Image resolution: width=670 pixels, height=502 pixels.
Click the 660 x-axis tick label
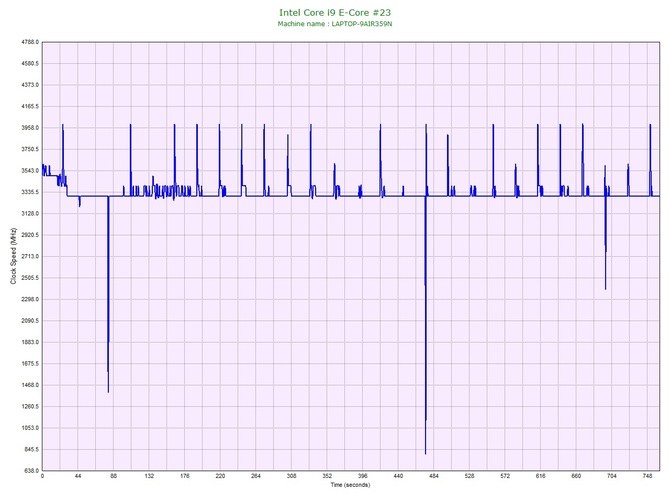tap(576, 476)
